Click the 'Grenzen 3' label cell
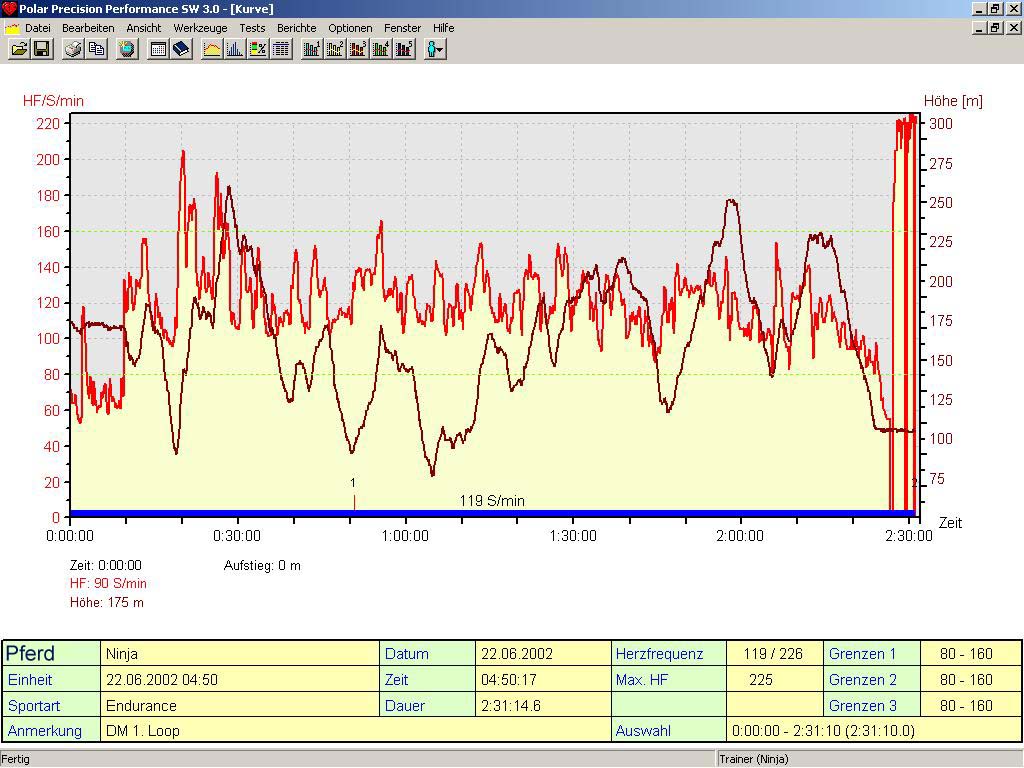 872,705
